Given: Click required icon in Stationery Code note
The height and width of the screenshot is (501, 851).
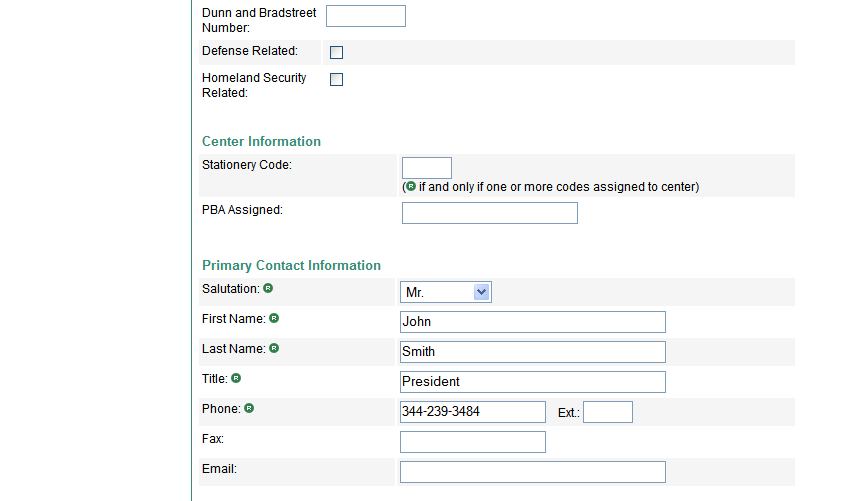Looking at the screenshot, I should (410, 187).
